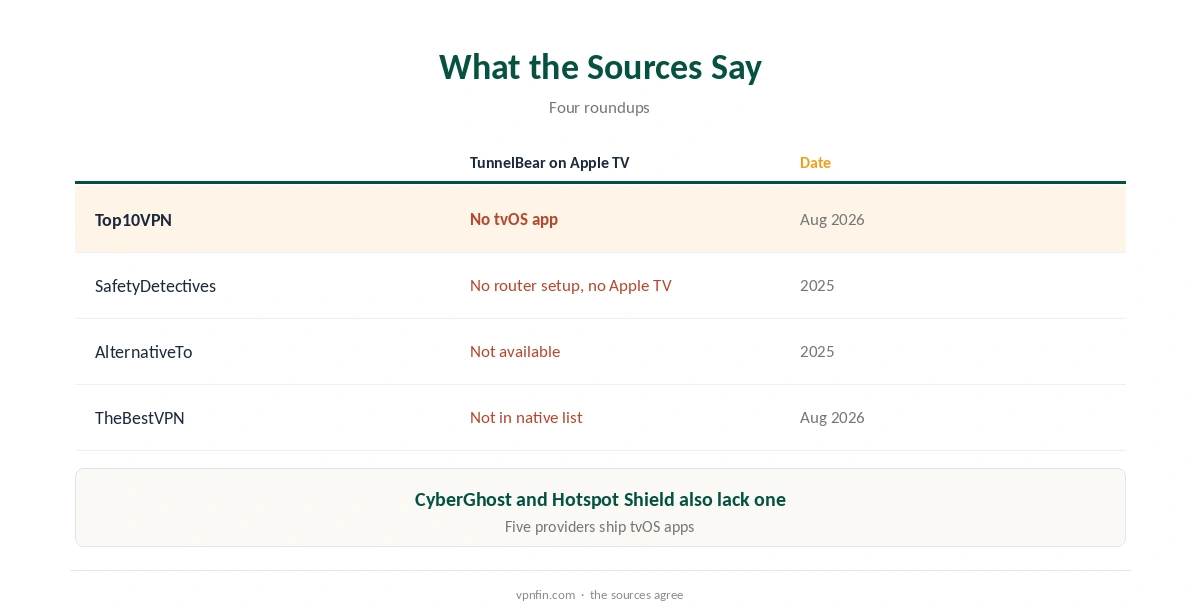
Task: Click the Top10VPN row's Aug 2026 date
Action: pyautogui.click(x=832, y=219)
